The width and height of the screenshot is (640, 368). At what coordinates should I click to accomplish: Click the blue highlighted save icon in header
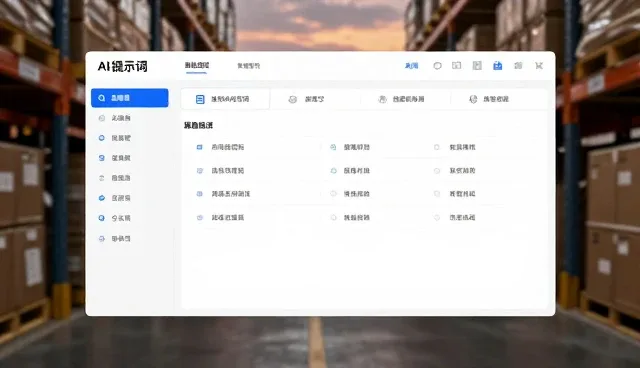coord(498,65)
